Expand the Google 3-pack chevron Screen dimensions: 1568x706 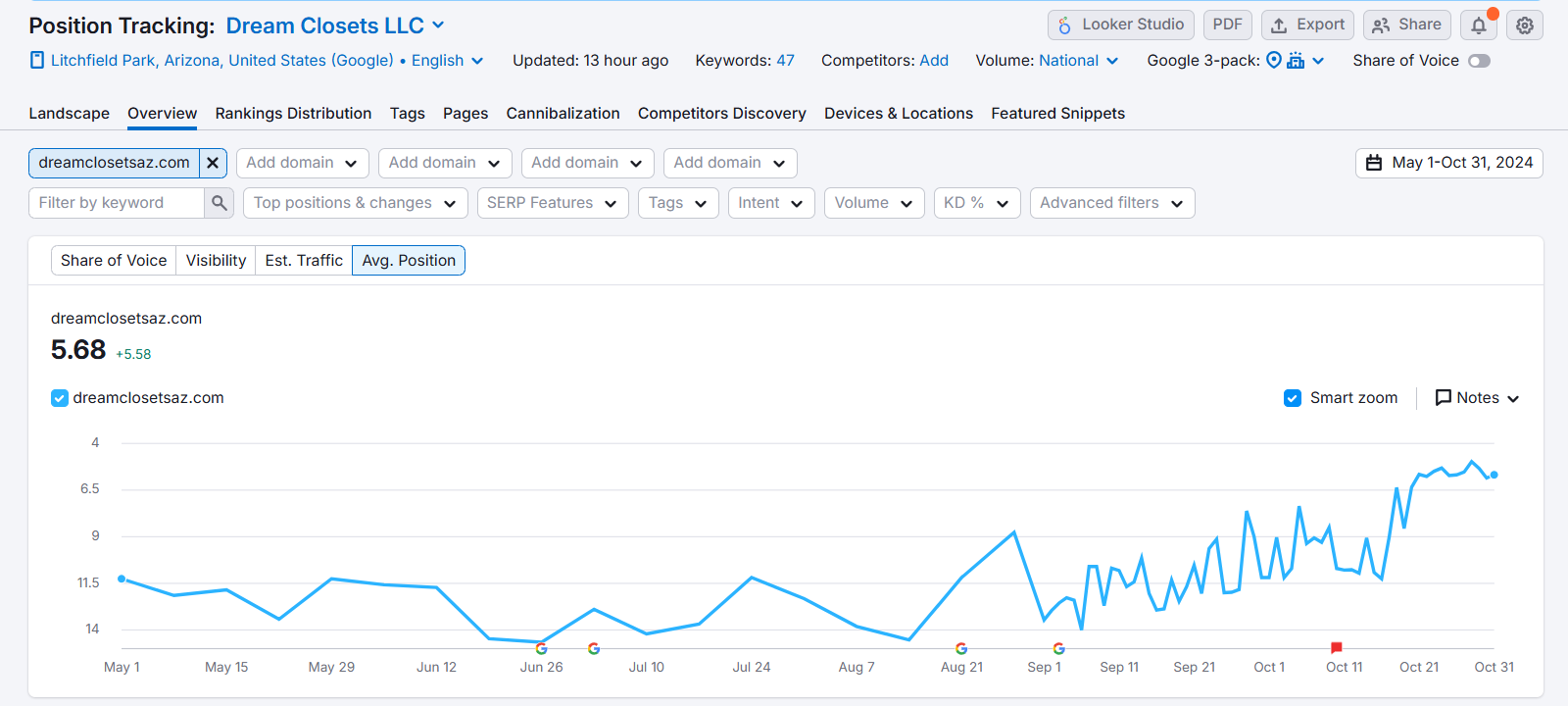click(1318, 61)
